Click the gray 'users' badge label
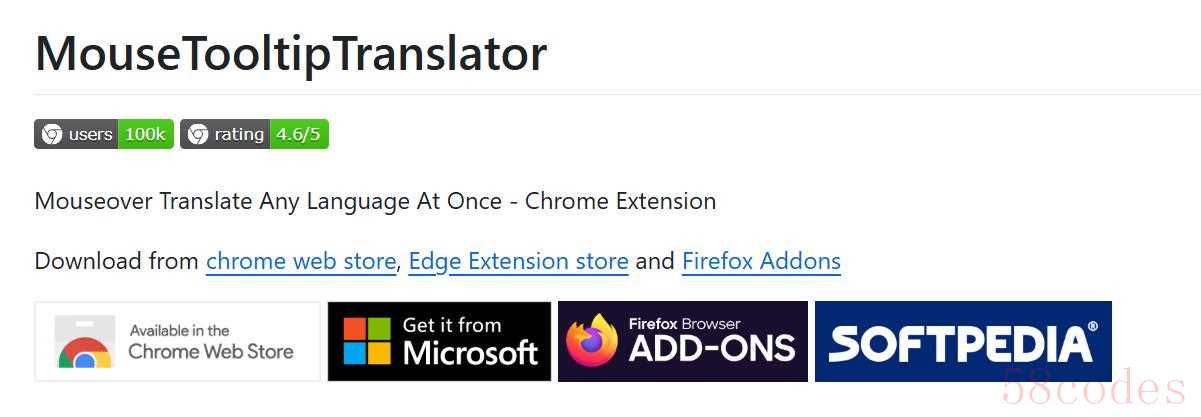The image size is (1201, 417). [x=91, y=134]
